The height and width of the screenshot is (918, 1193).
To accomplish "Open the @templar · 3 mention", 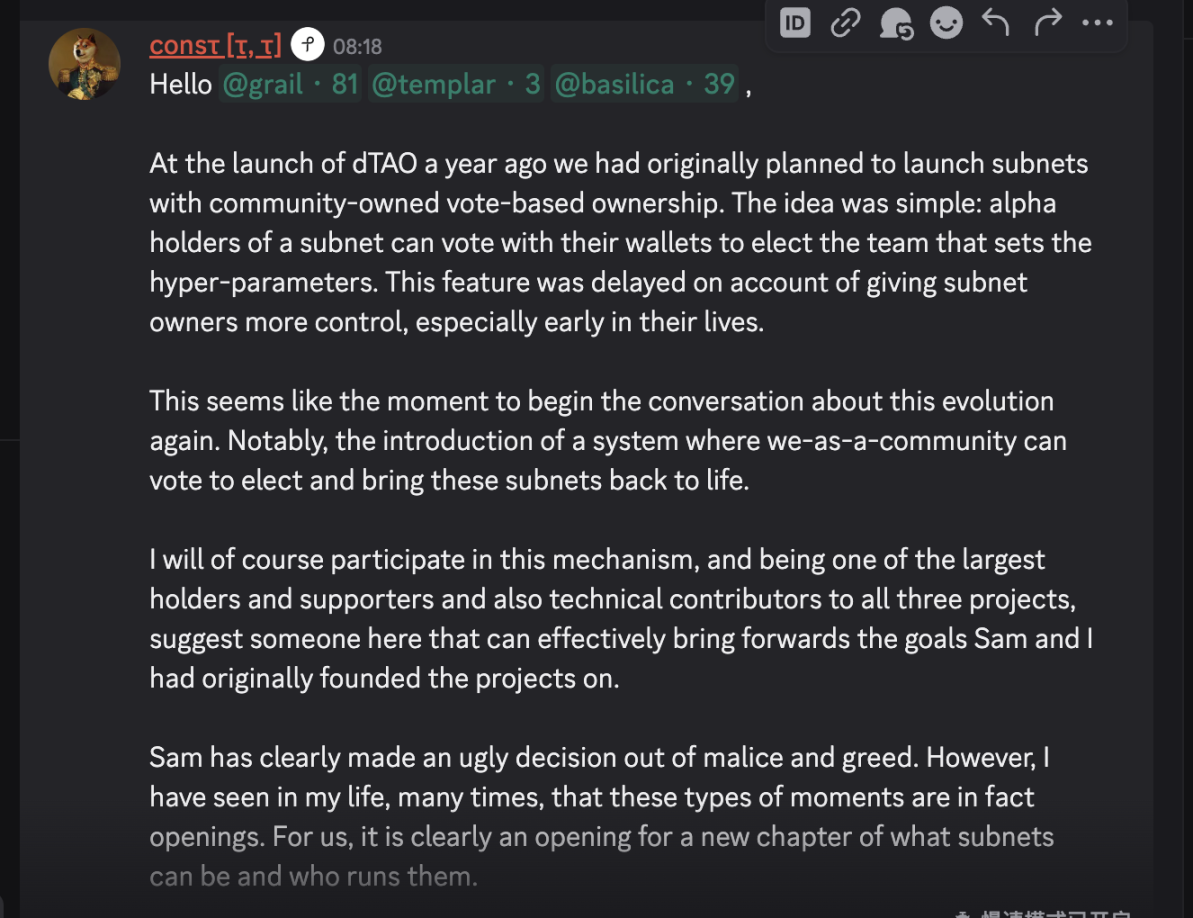I will tap(456, 85).
